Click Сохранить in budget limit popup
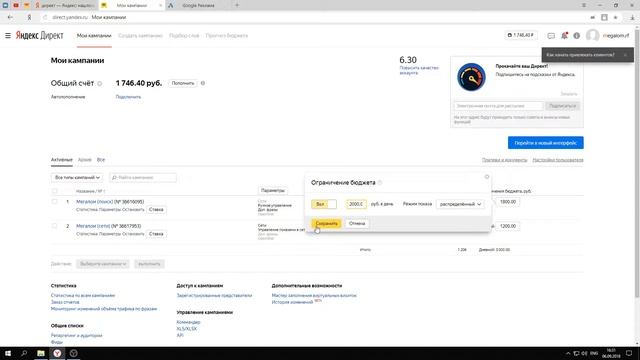 pyautogui.click(x=327, y=224)
